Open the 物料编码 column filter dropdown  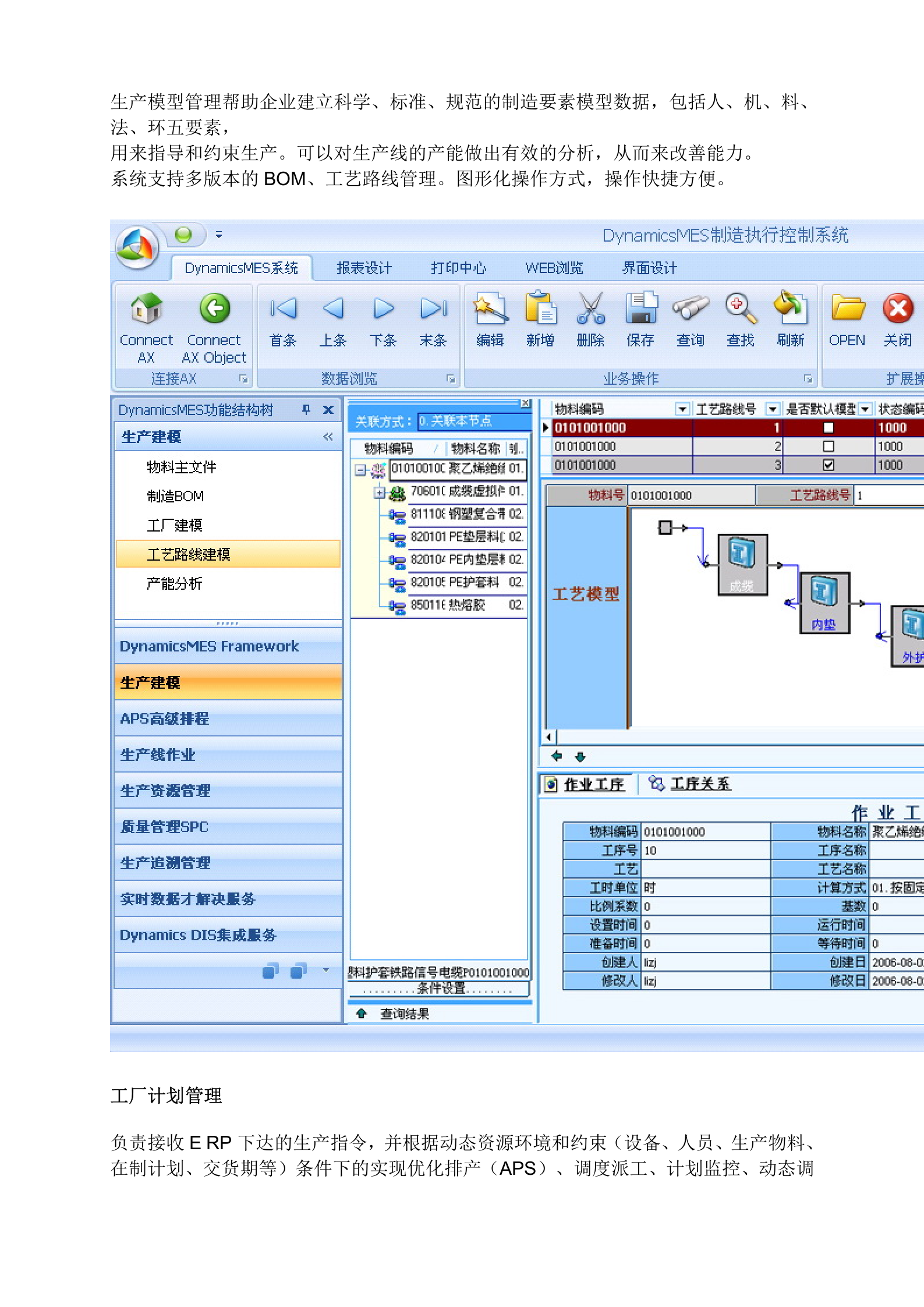pos(682,409)
